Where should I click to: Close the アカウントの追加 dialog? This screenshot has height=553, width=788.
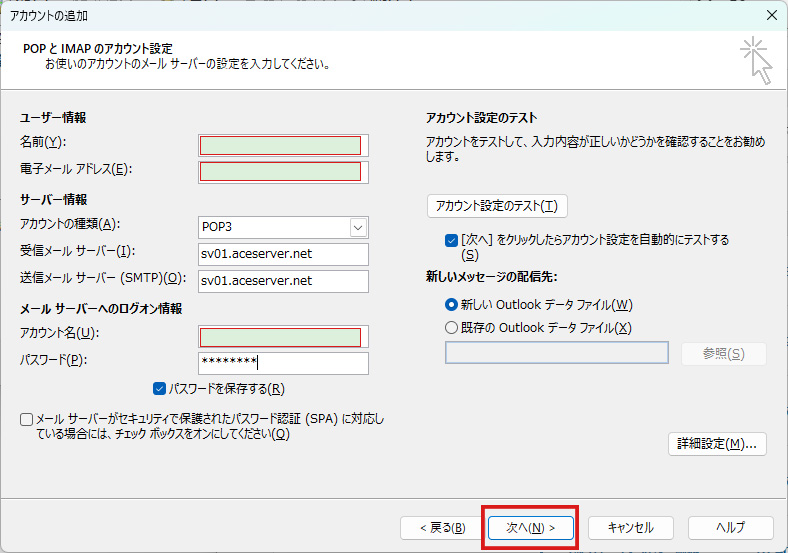771,15
